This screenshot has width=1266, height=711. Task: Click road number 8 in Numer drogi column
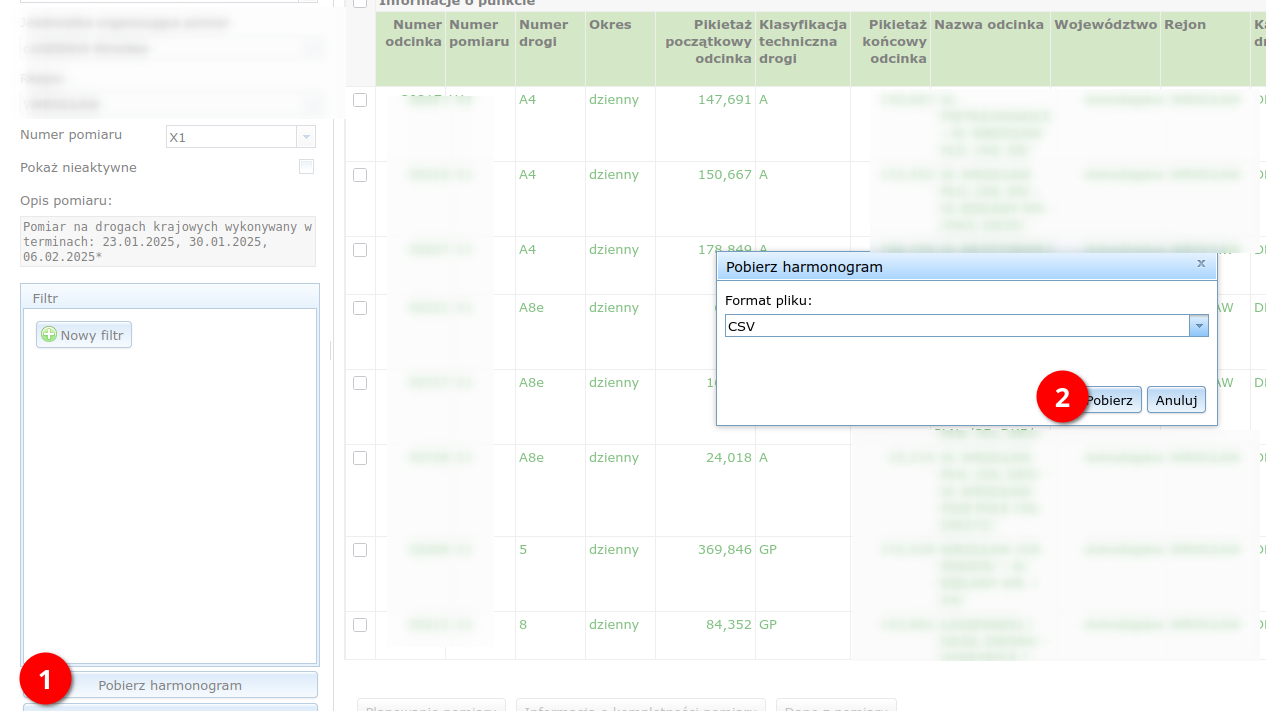(x=523, y=625)
